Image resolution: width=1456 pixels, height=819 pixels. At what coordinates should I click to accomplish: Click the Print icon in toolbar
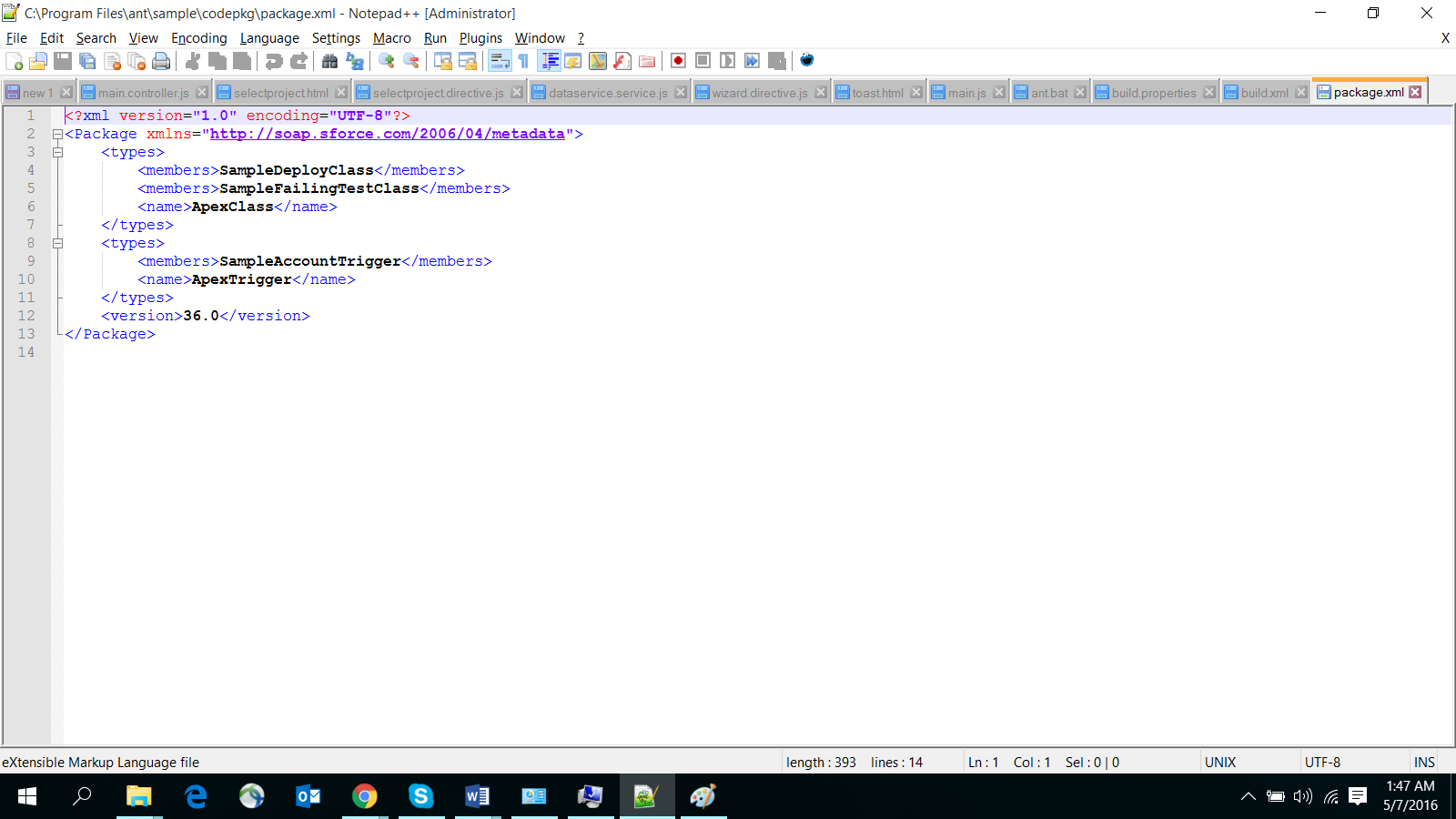tap(161, 61)
